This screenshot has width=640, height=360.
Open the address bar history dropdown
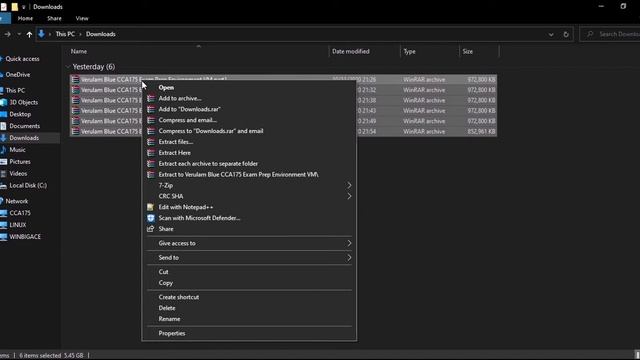tap(551, 34)
